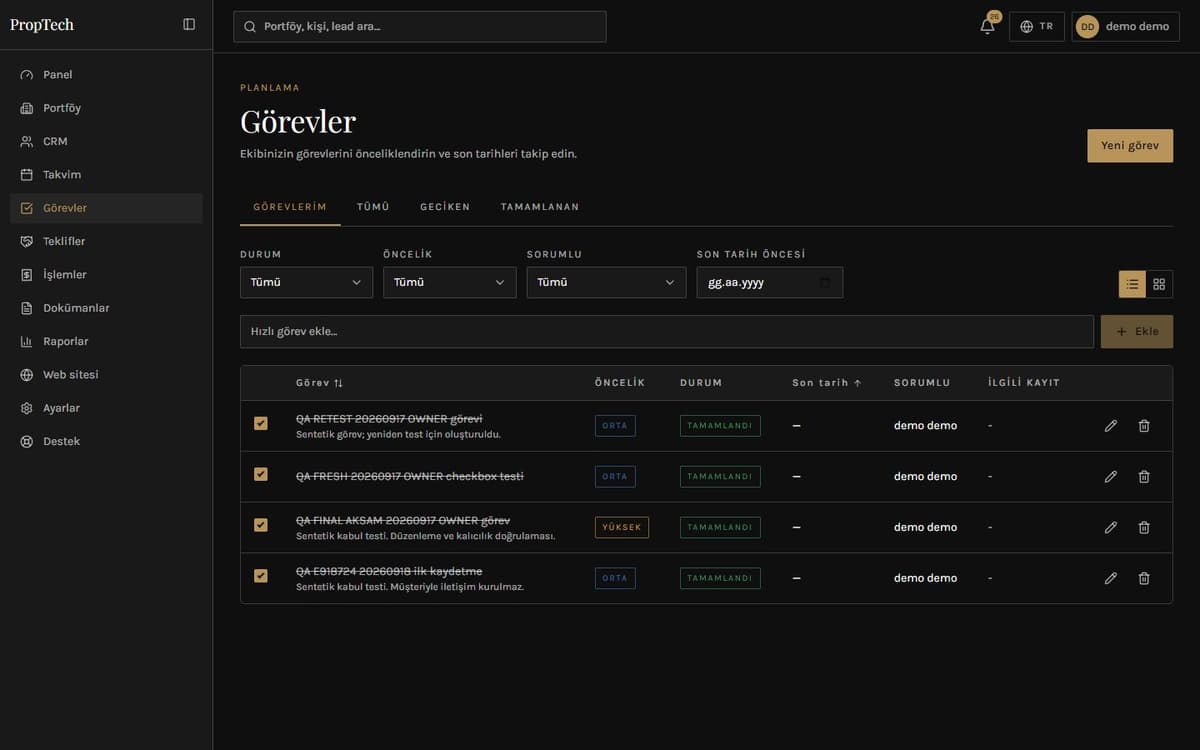Screen dimensions: 1200x750
Task: Focus the Hızlı görev ekle input
Action: (667, 332)
